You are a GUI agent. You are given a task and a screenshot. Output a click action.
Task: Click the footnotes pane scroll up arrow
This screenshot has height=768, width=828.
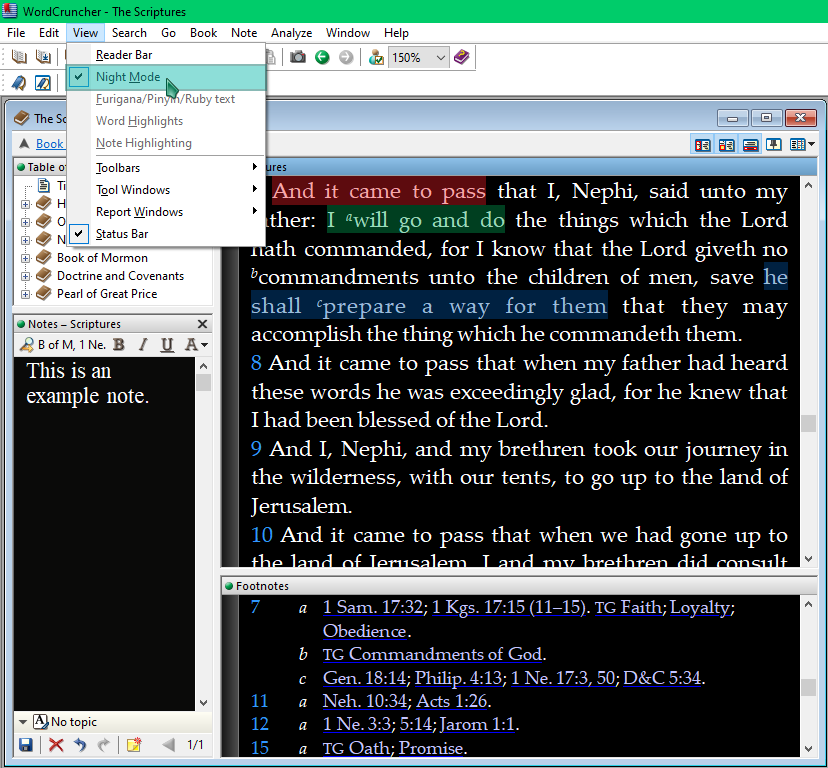click(x=808, y=604)
